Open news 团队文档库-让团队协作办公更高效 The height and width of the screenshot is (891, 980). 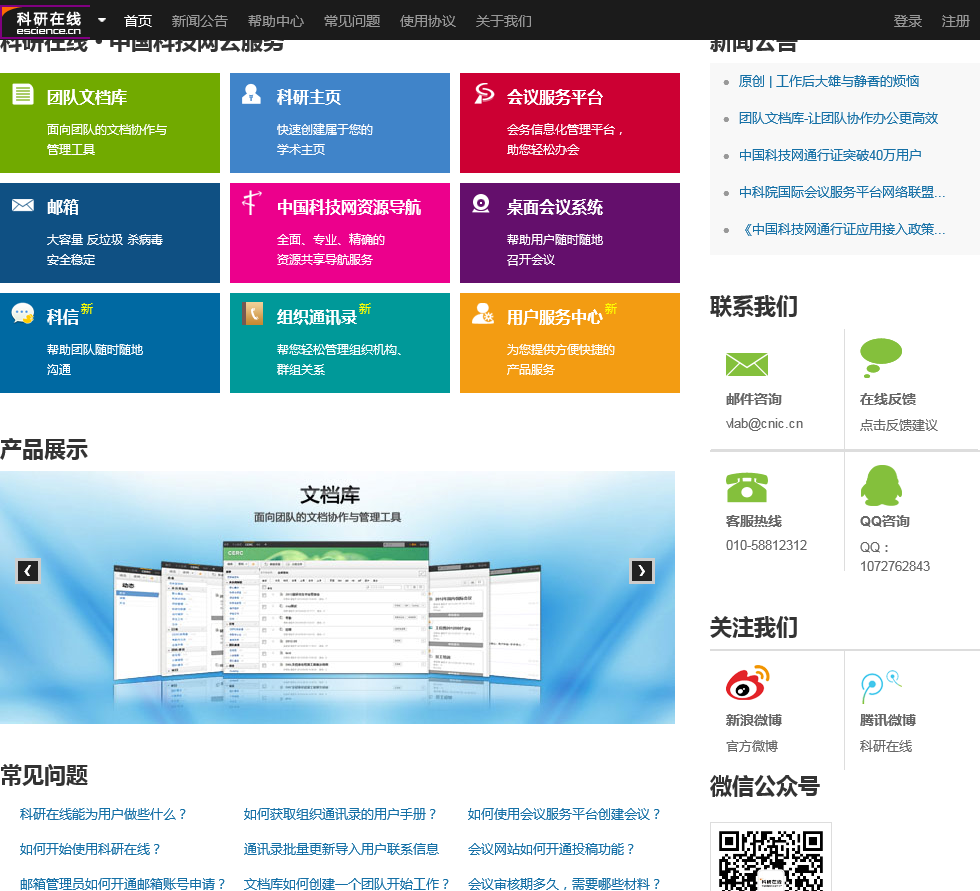838,118
